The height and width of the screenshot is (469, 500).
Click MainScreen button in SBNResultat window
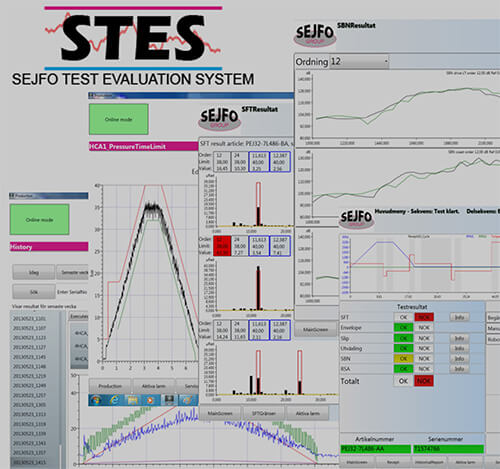click(315, 330)
